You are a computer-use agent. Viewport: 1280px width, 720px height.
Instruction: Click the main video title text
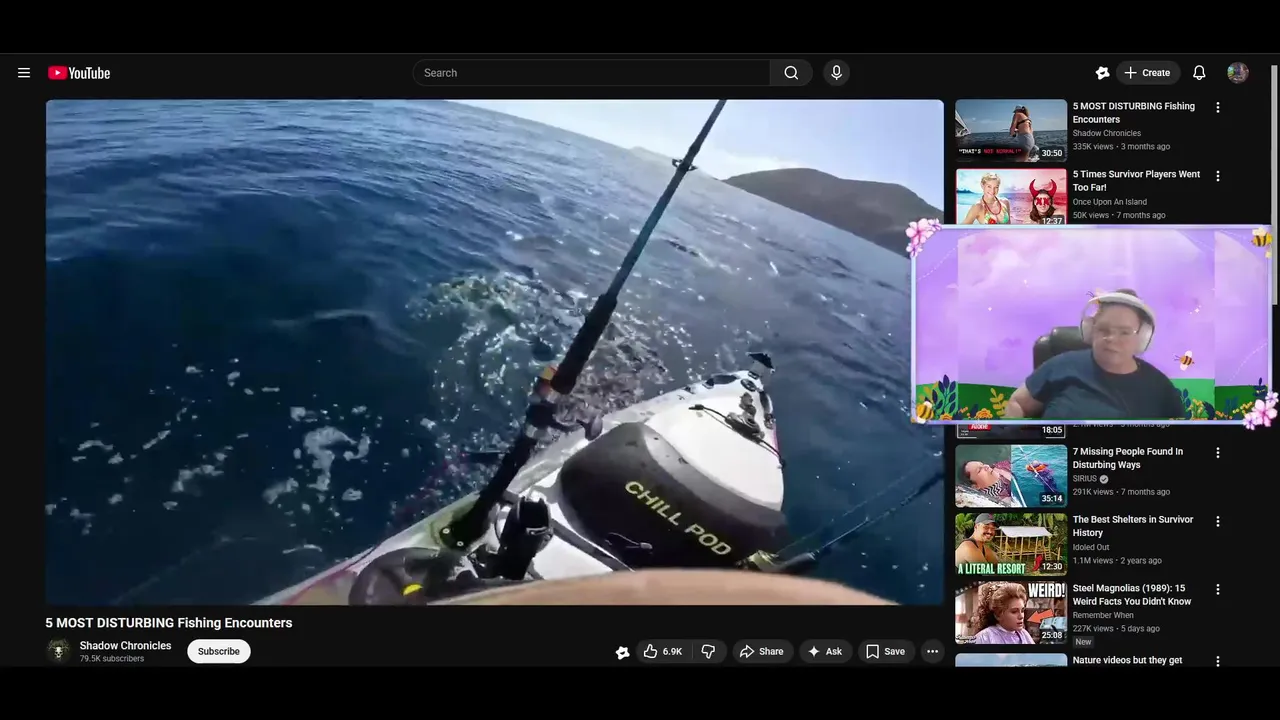point(169,623)
